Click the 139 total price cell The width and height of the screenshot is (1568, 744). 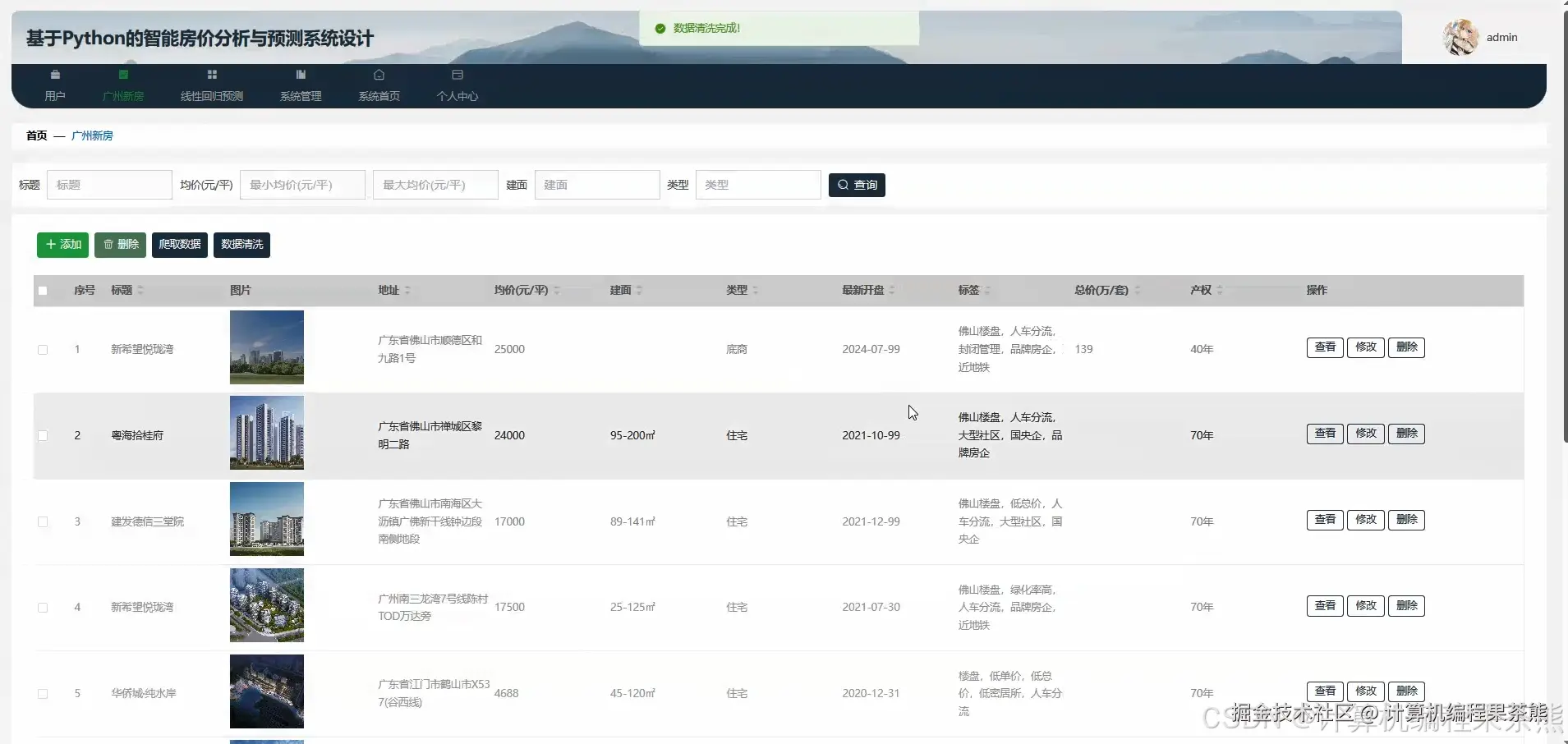[x=1083, y=350]
